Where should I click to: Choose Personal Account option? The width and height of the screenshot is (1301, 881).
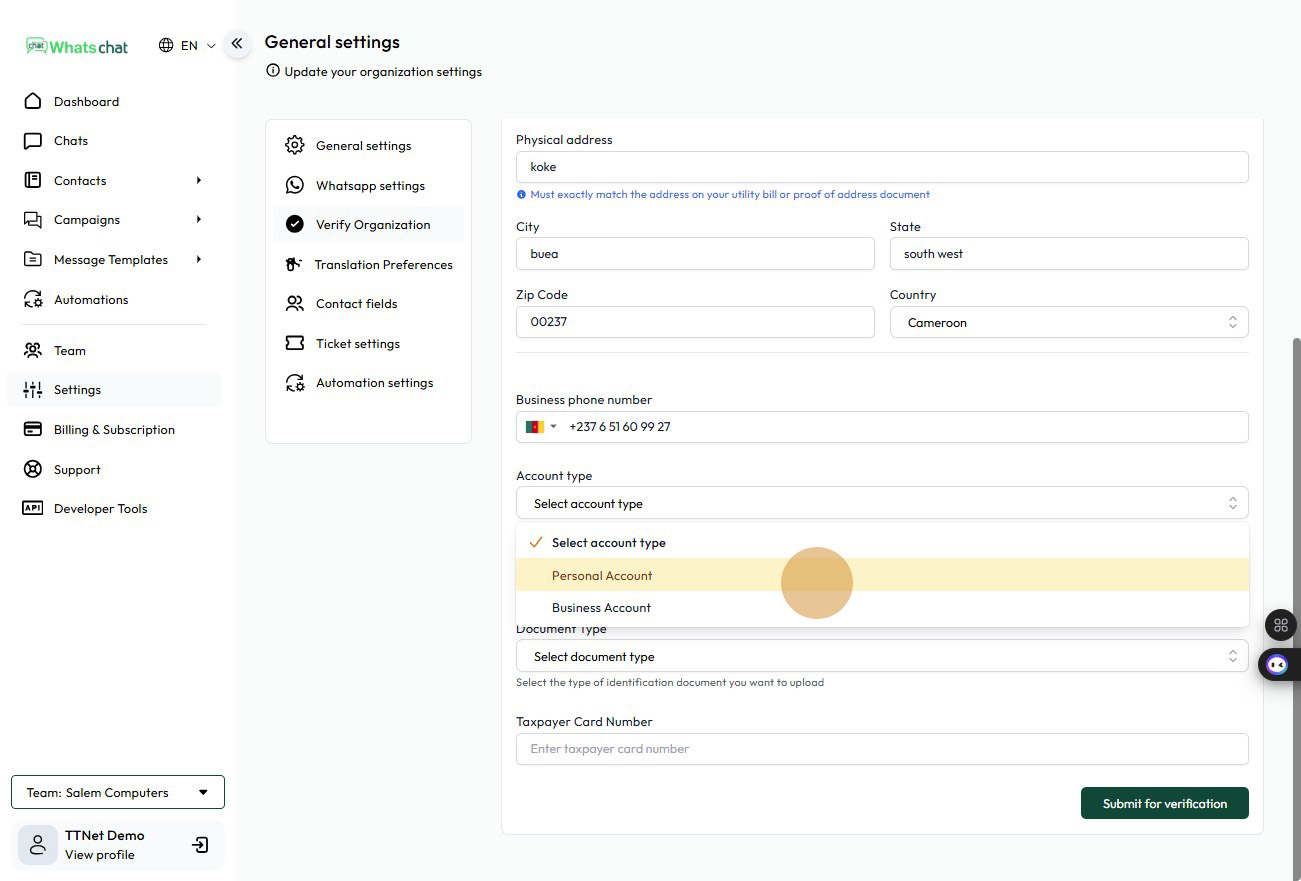pyautogui.click(x=602, y=576)
